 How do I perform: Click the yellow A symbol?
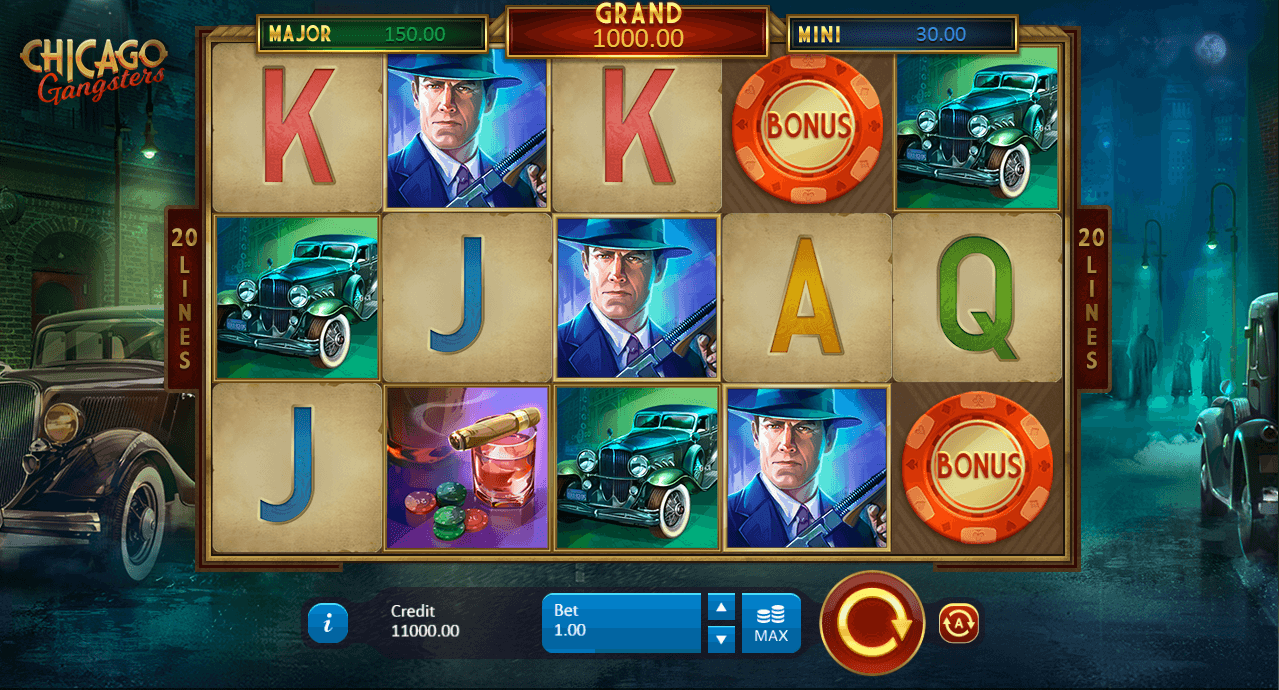(807, 298)
